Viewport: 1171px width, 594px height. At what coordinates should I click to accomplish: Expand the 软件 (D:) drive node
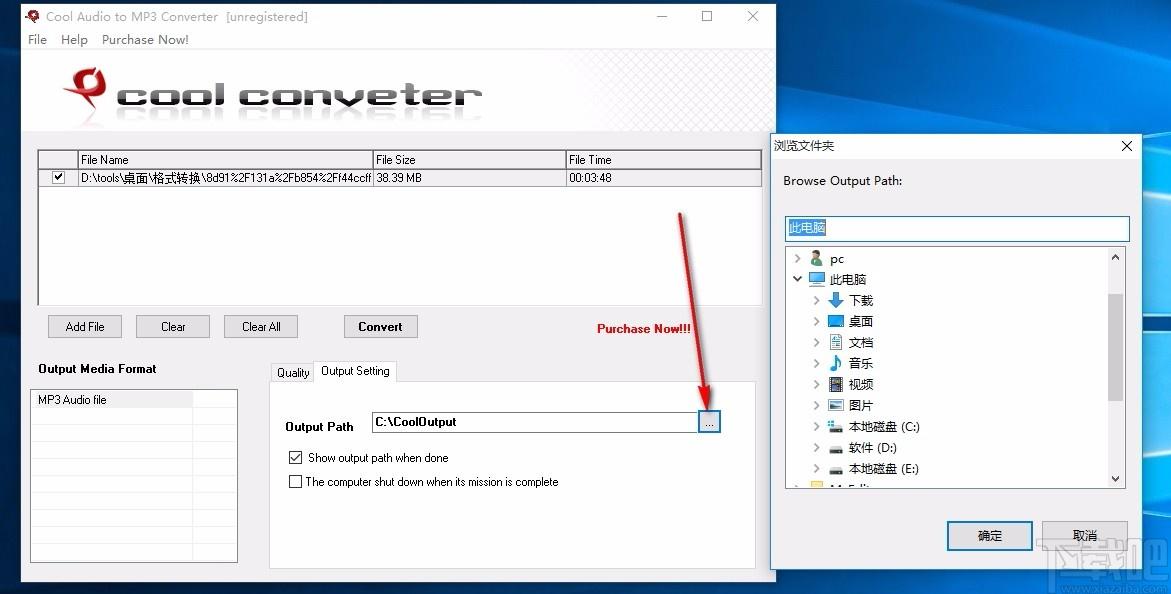(816, 448)
